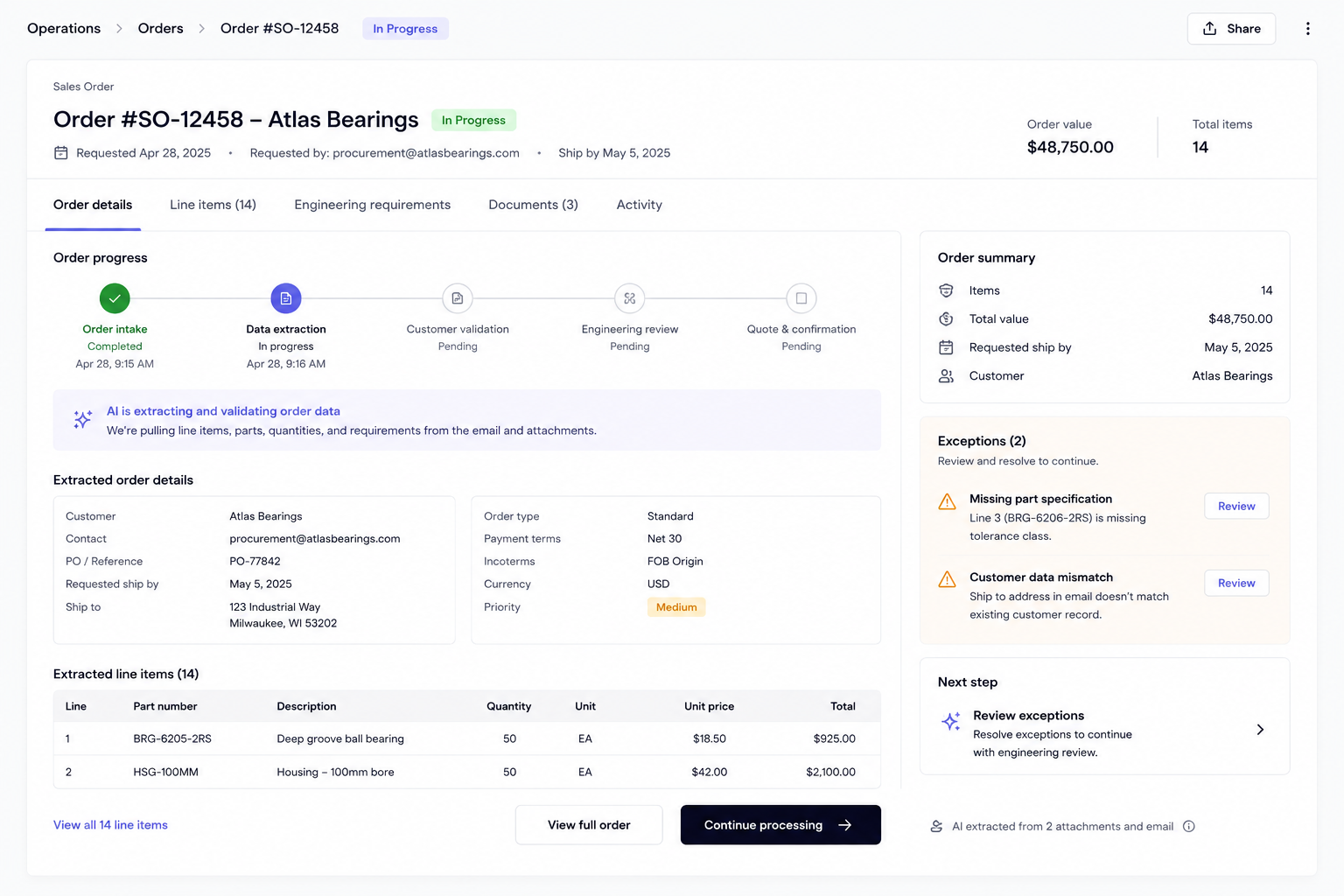Click part number HSG-100MM
This screenshot has width=1344, height=896.
pos(165,772)
